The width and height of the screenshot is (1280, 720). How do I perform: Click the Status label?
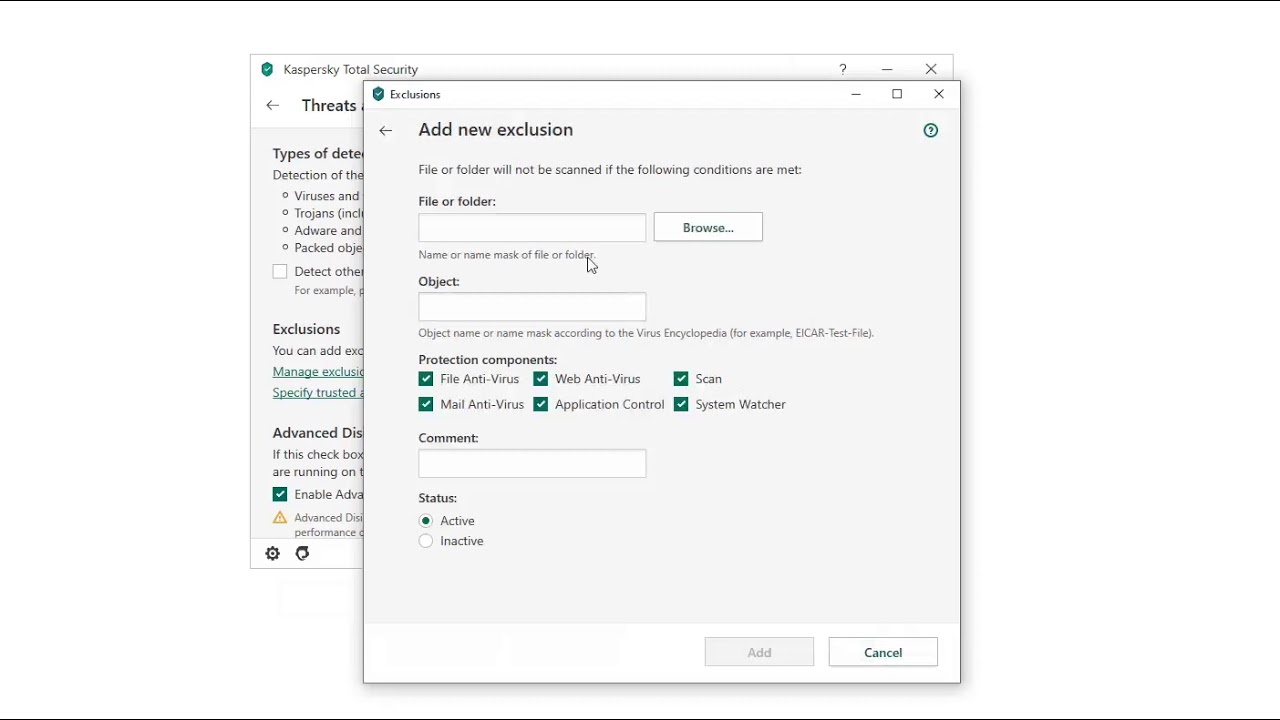(x=438, y=498)
